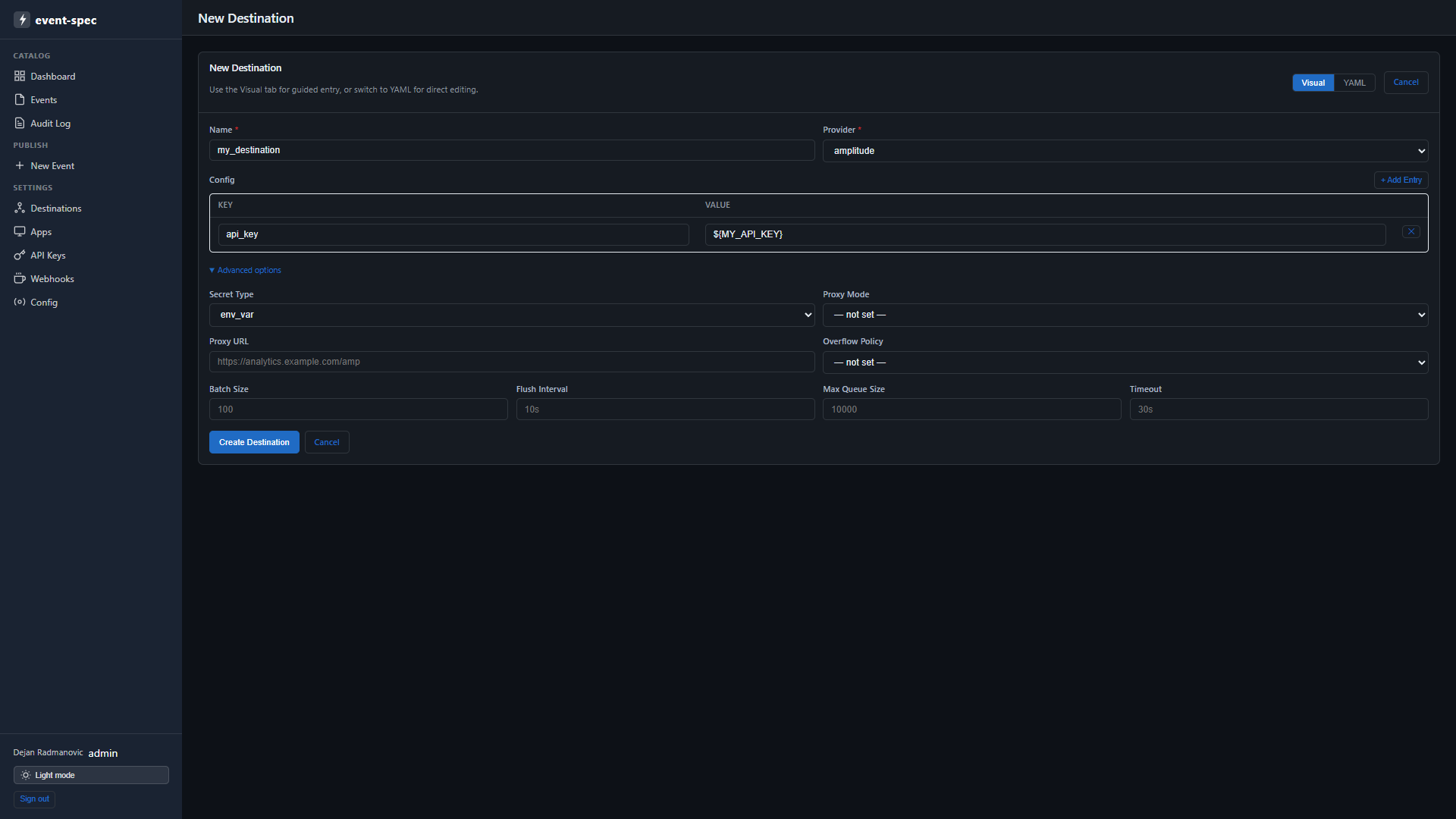Collapse the Advanced options section

click(245, 270)
